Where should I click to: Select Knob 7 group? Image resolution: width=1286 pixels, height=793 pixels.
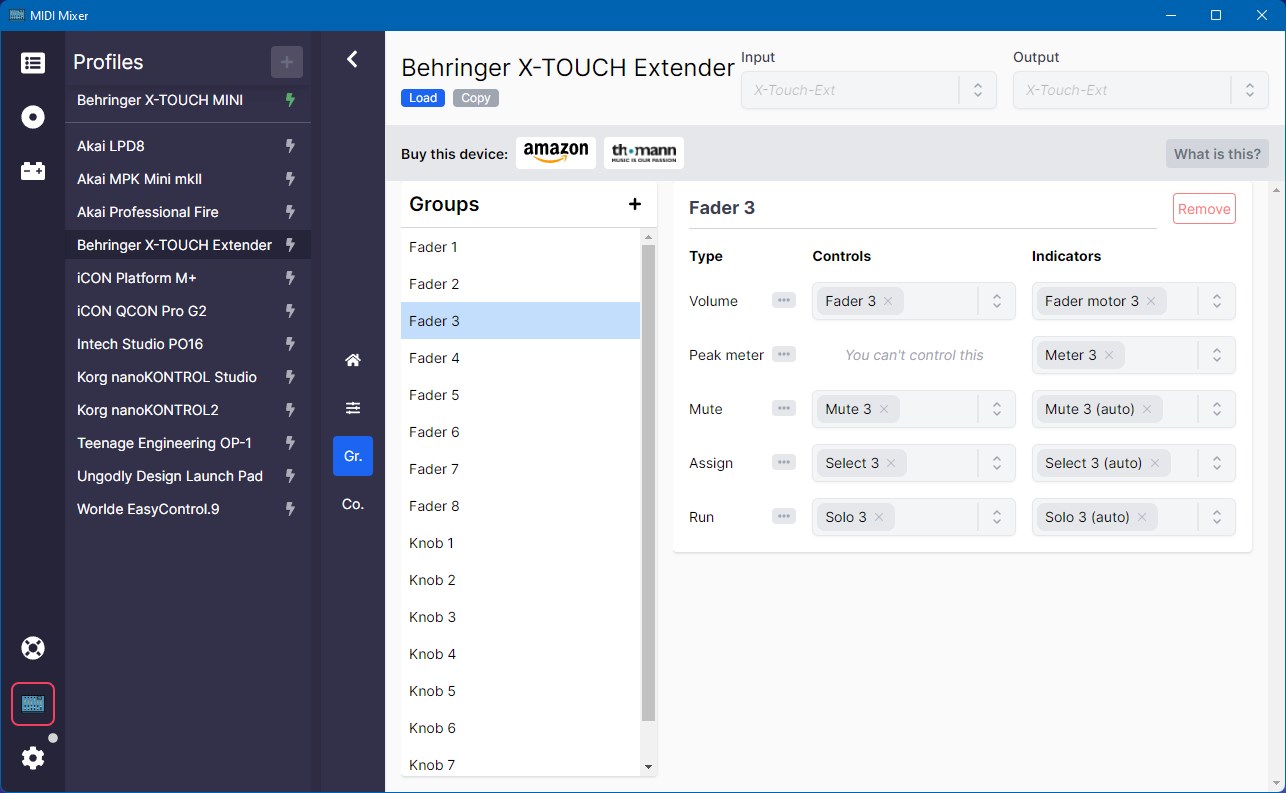[x=520, y=765]
